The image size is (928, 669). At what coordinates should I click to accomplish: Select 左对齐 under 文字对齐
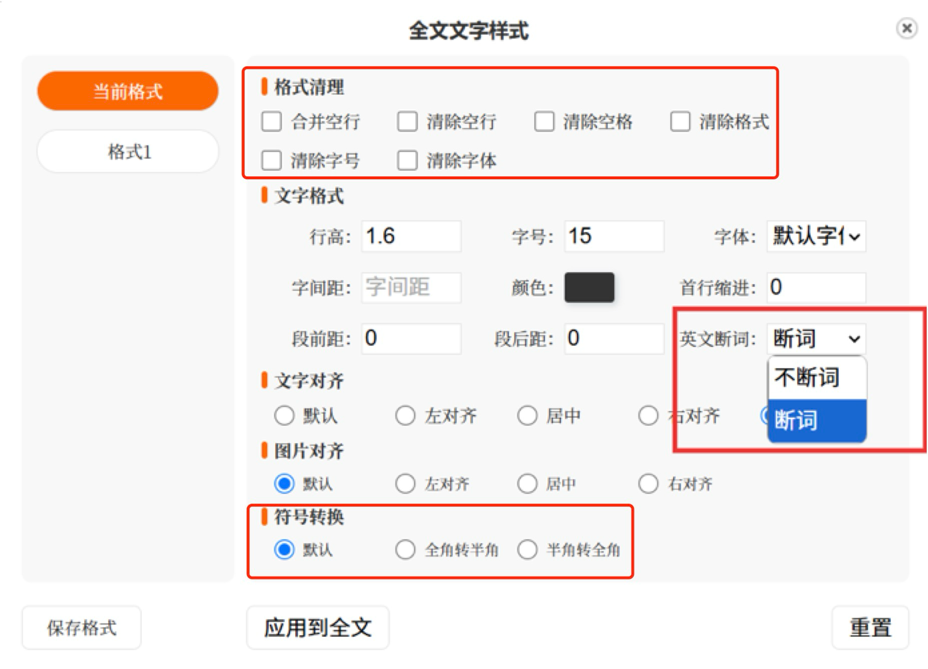pyautogui.click(x=405, y=416)
